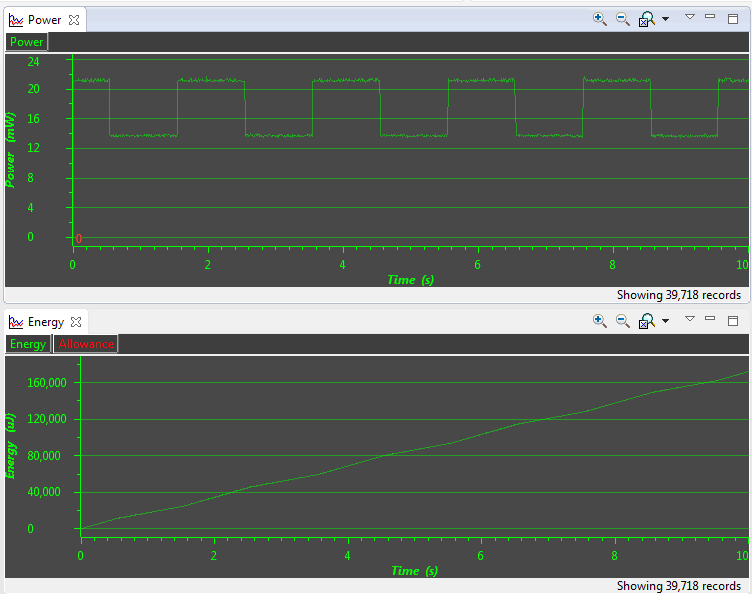Click the Power (mW) axis label
This screenshot has height=594, width=752.
click(x=10, y=150)
